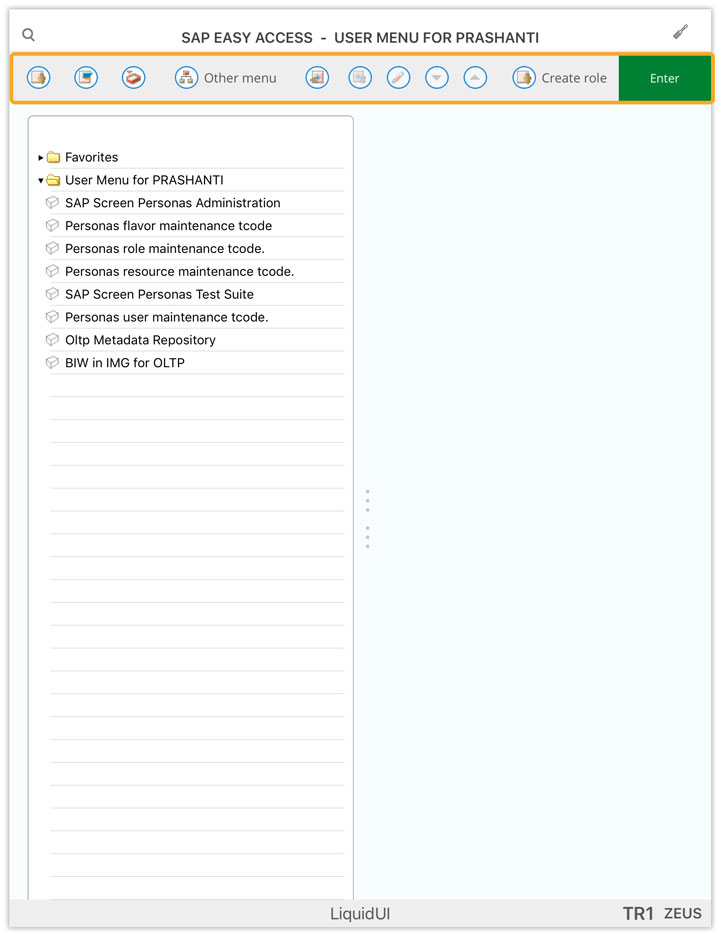Open SAP Screen Personas Administration item
The image size is (720, 936).
(x=173, y=203)
